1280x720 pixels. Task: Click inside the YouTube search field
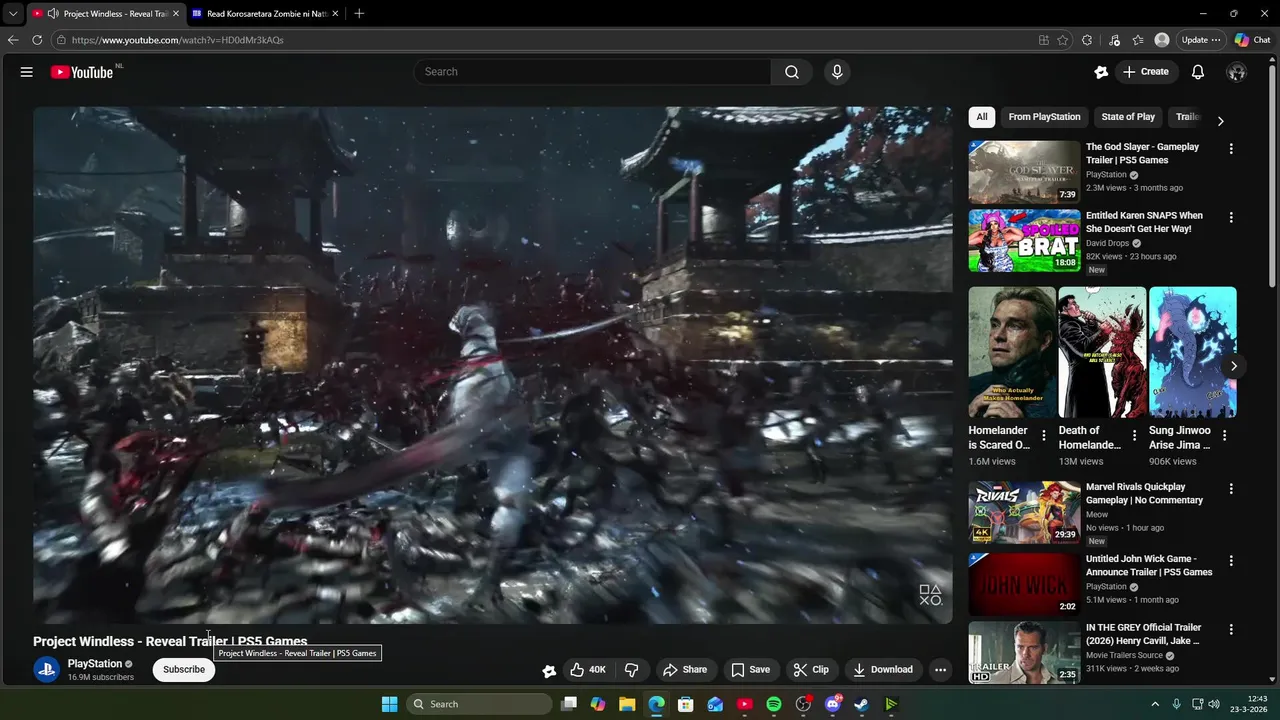click(x=592, y=72)
